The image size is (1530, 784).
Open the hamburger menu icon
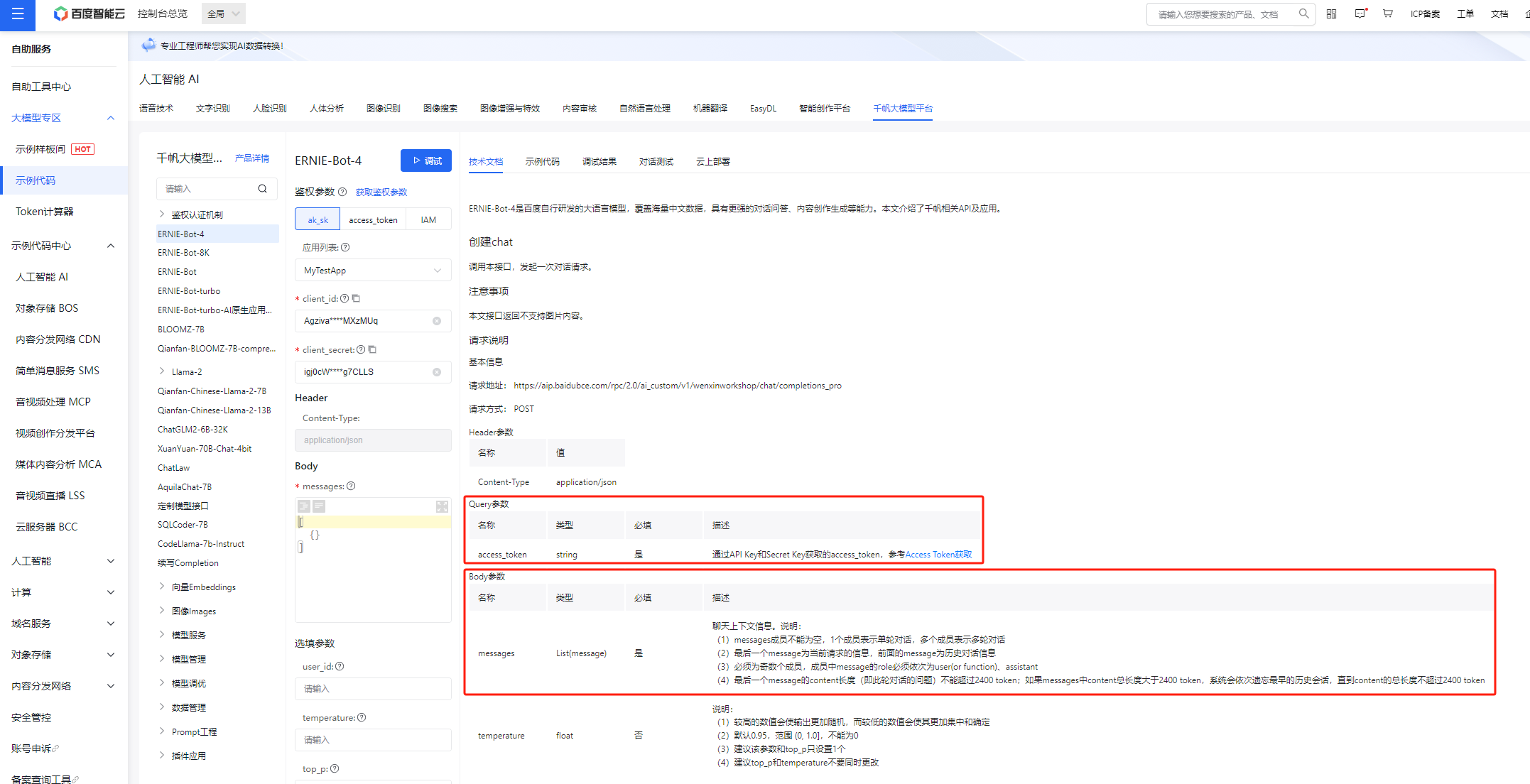(18, 14)
